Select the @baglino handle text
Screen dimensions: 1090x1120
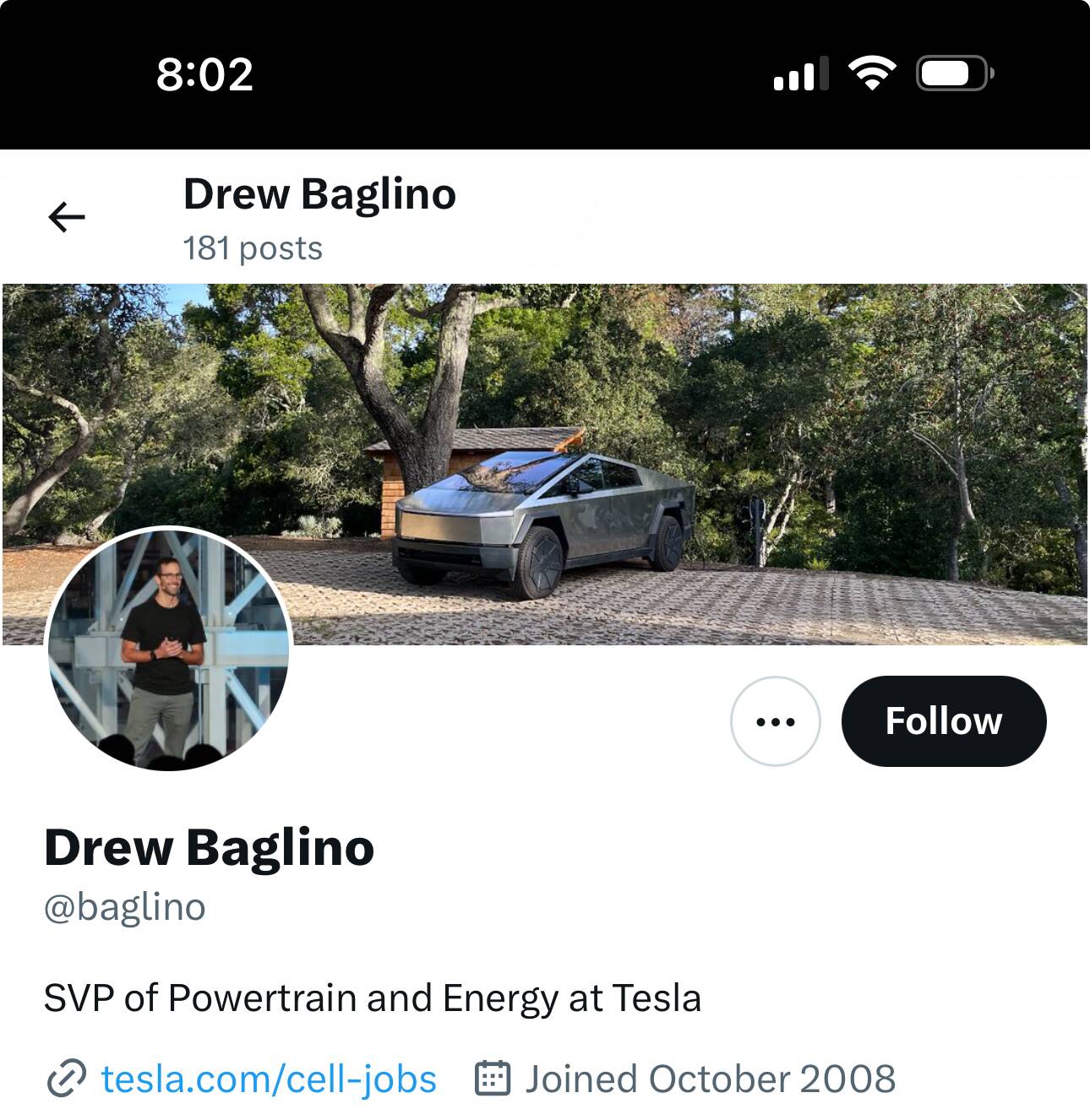(125, 907)
